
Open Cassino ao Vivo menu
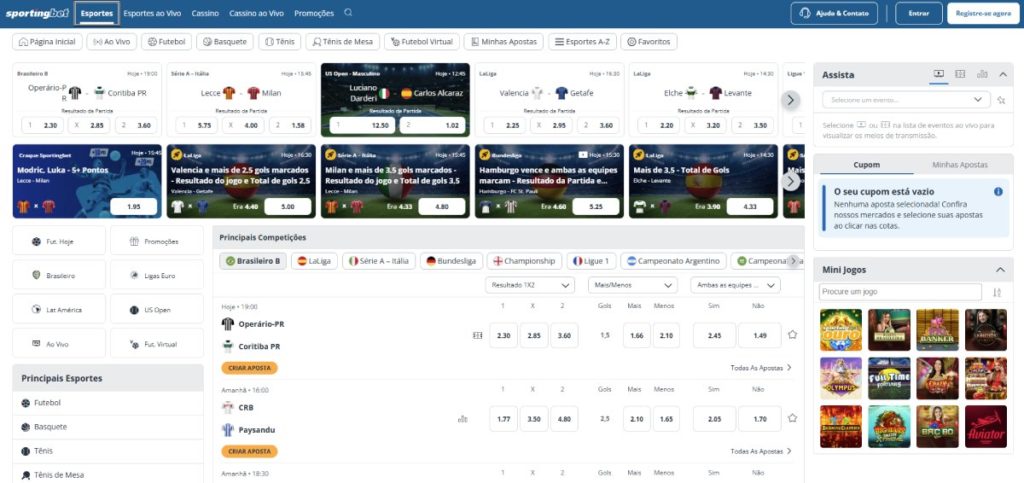[x=257, y=13]
